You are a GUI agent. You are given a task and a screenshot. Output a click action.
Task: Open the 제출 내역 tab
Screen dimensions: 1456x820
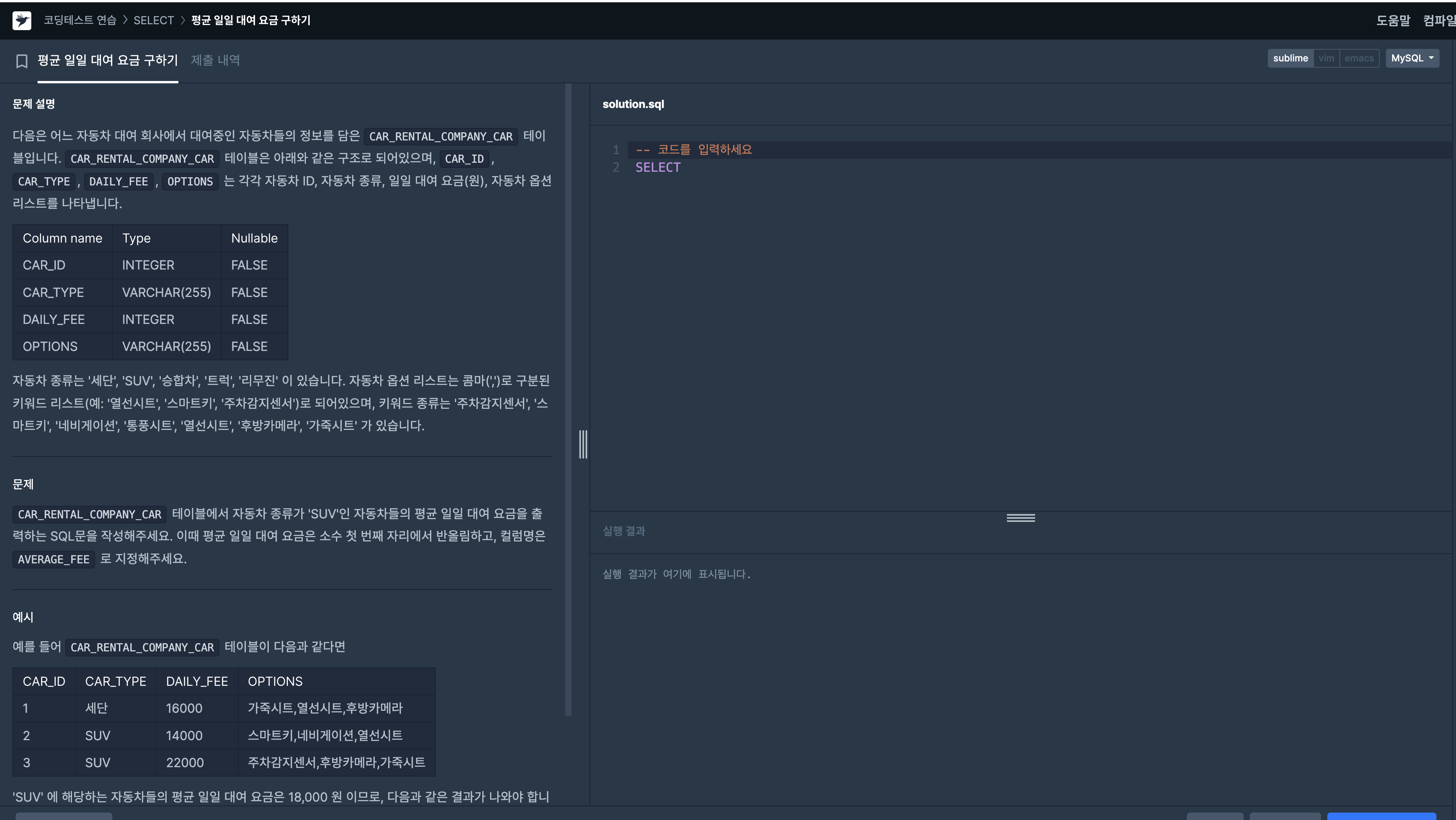pos(215,60)
